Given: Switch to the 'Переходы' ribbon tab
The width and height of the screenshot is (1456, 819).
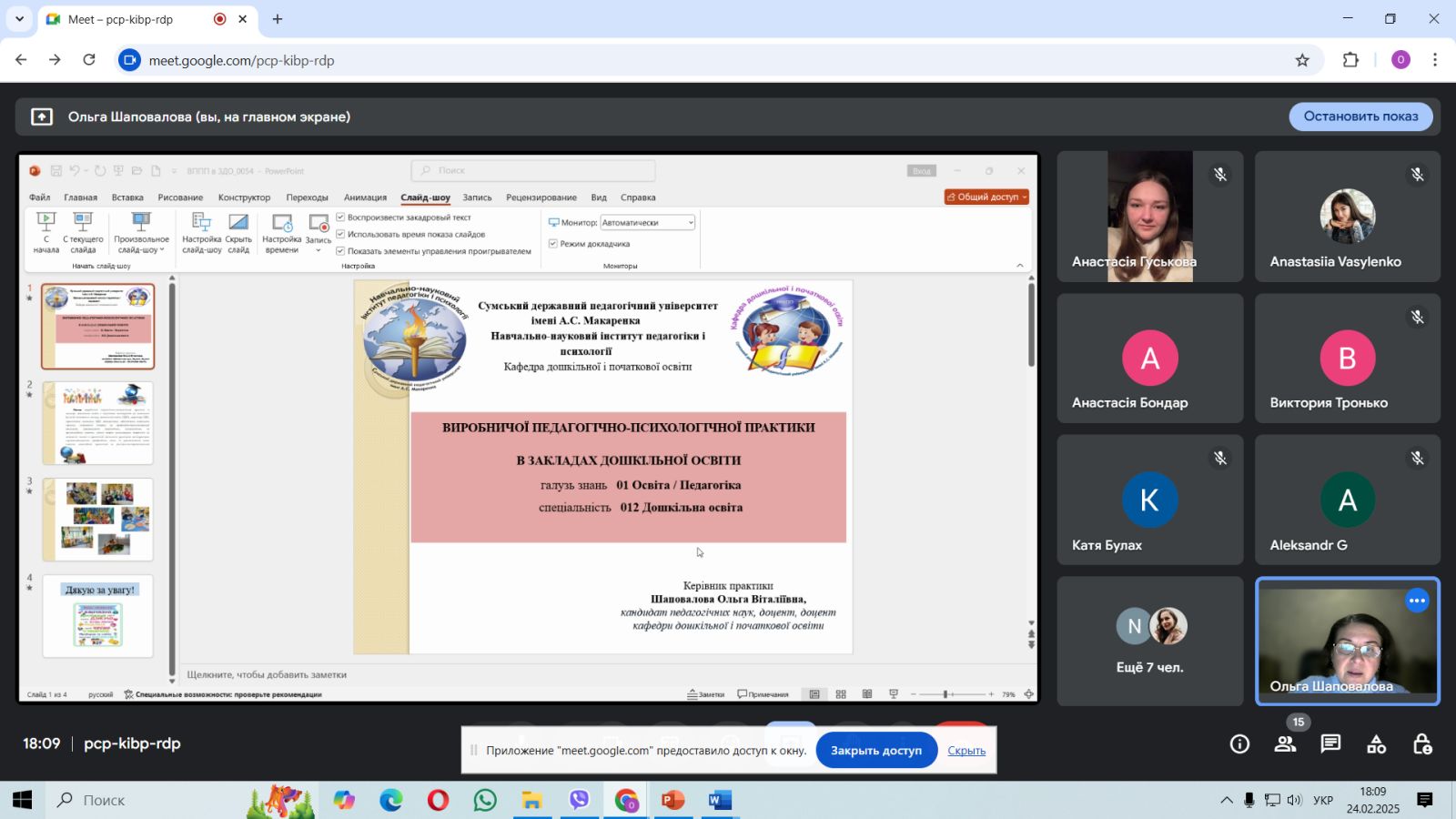Looking at the screenshot, I should pyautogui.click(x=307, y=197).
